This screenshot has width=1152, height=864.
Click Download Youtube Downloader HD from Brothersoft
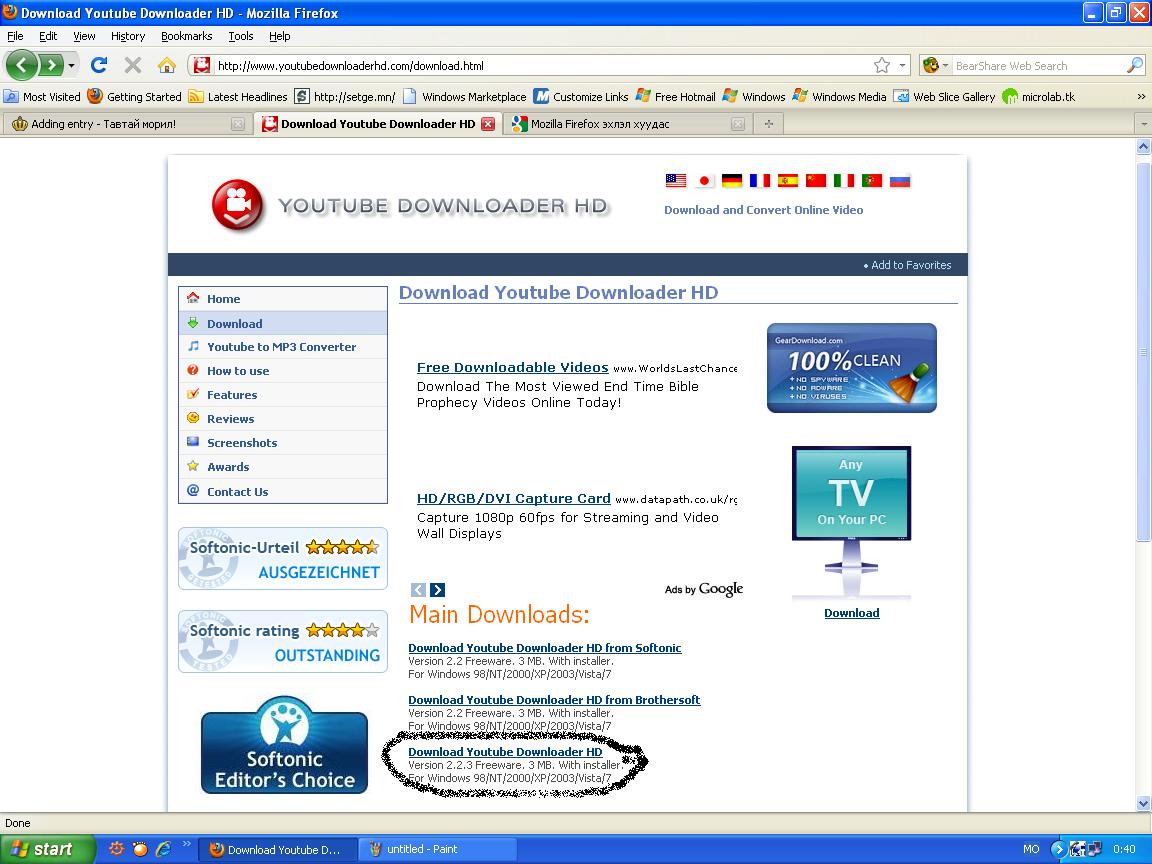coord(554,700)
